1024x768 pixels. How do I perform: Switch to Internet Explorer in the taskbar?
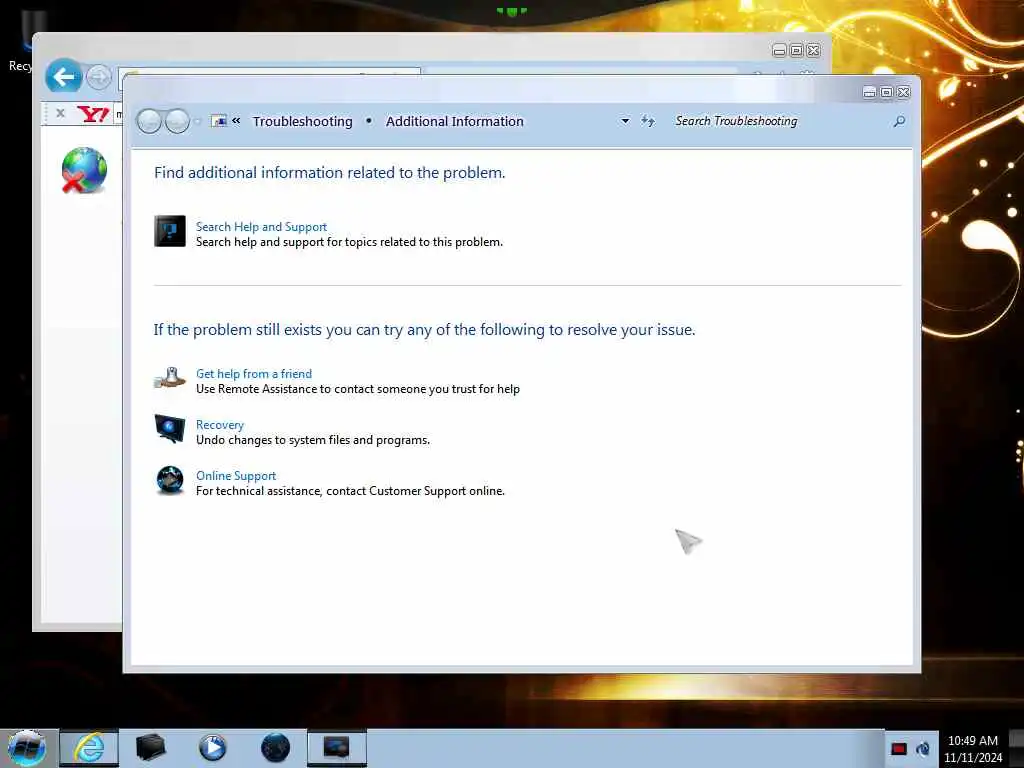click(x=89, y=748)
